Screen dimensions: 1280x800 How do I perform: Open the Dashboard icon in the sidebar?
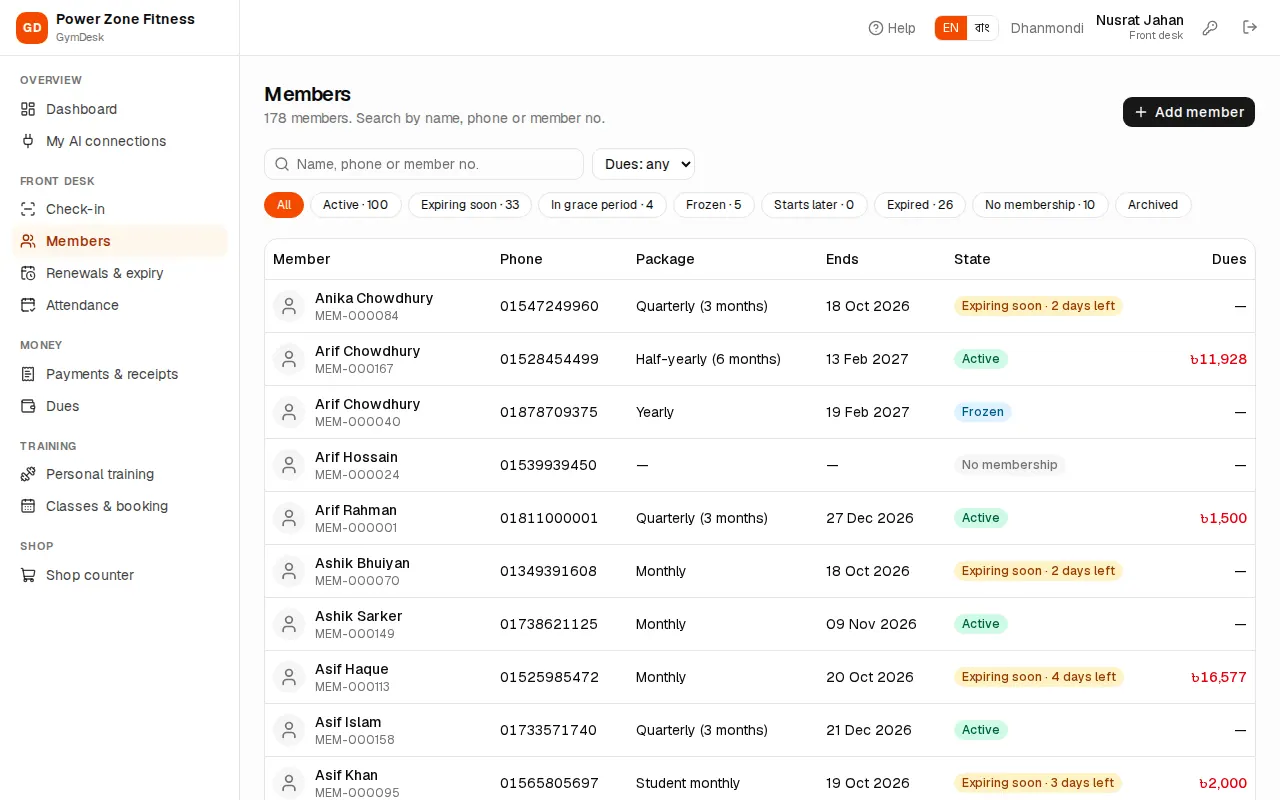[x=28, y=109]
